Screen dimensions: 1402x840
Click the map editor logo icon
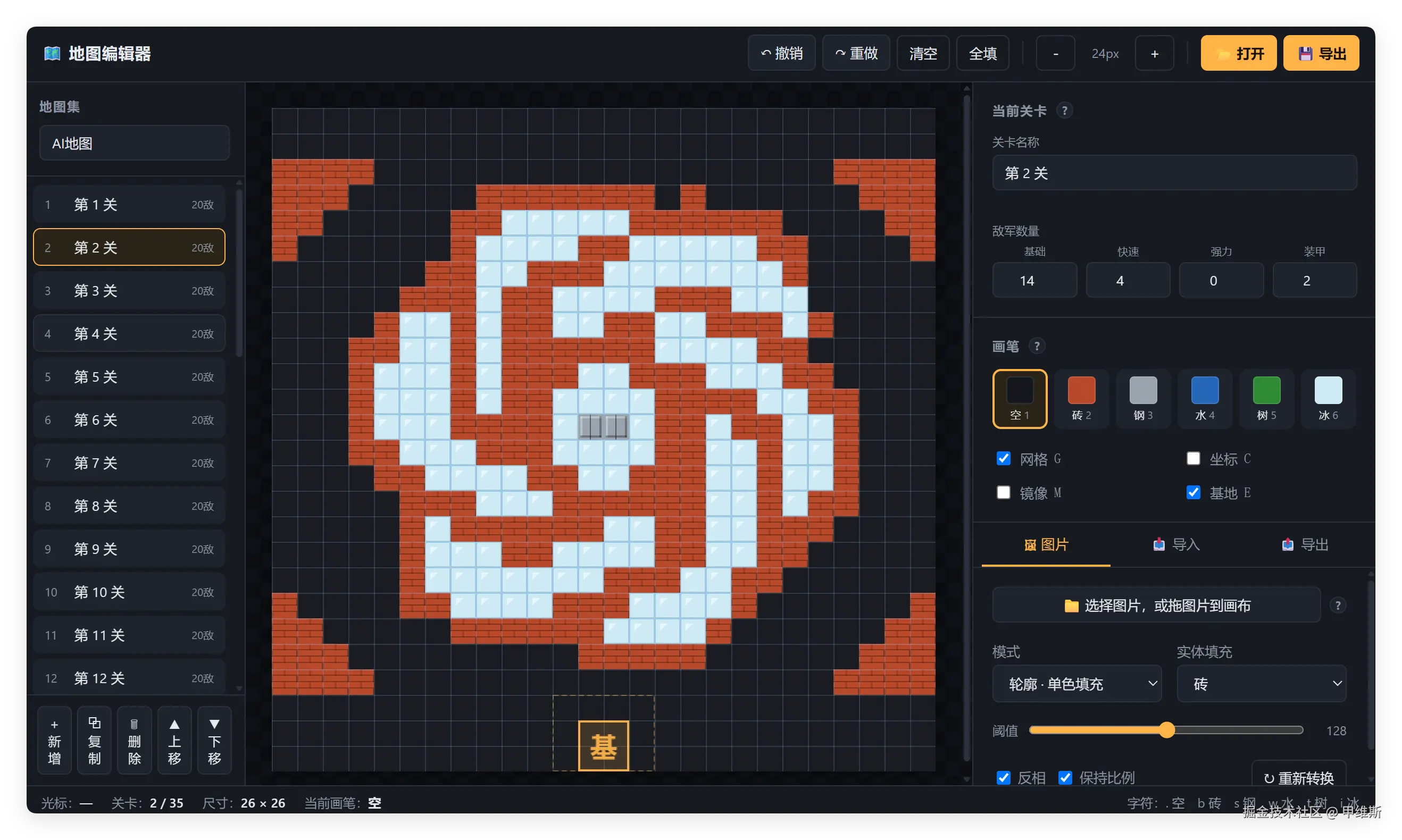(x=52, y=54)
